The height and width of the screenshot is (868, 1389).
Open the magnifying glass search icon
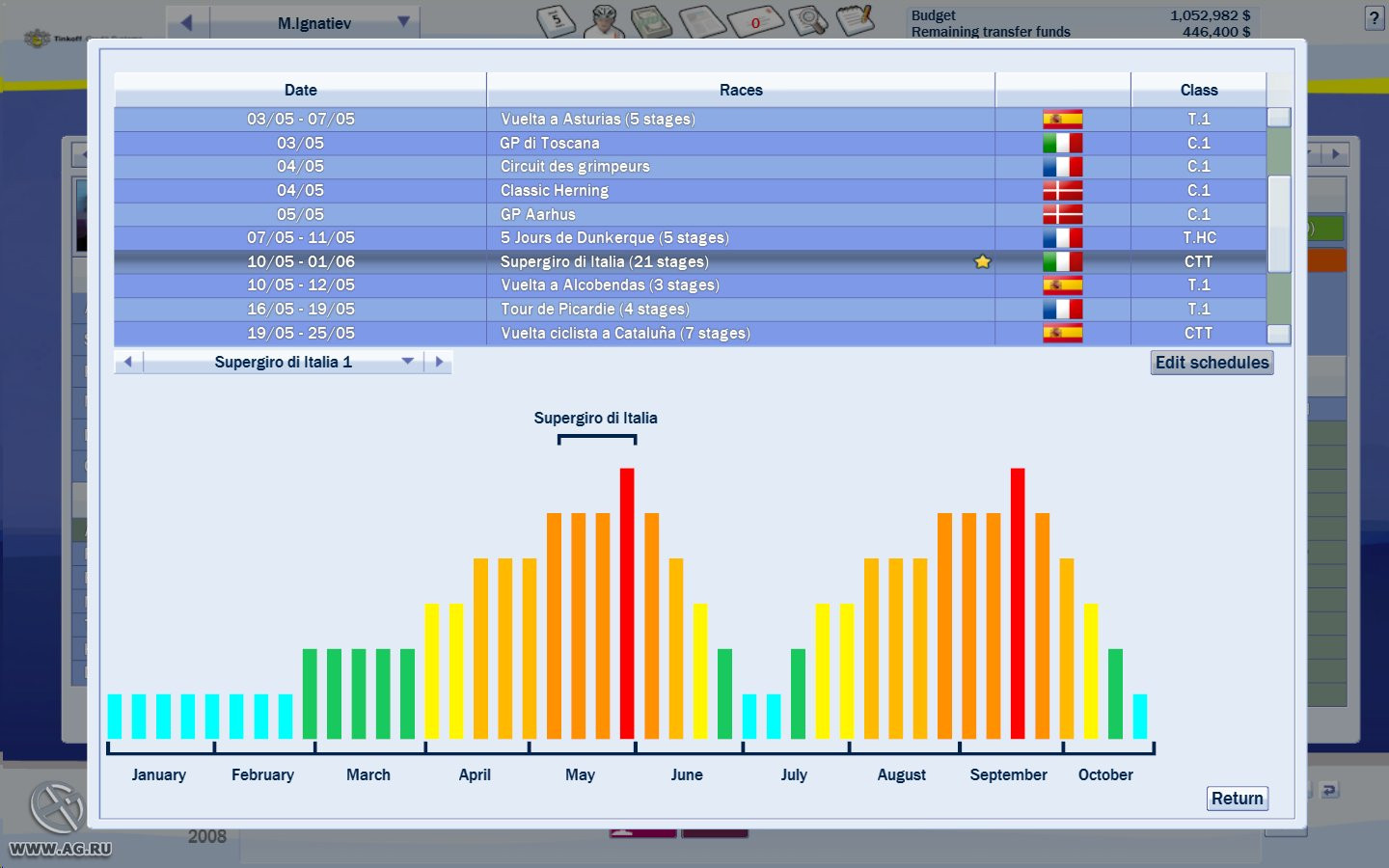coord(808,19)
